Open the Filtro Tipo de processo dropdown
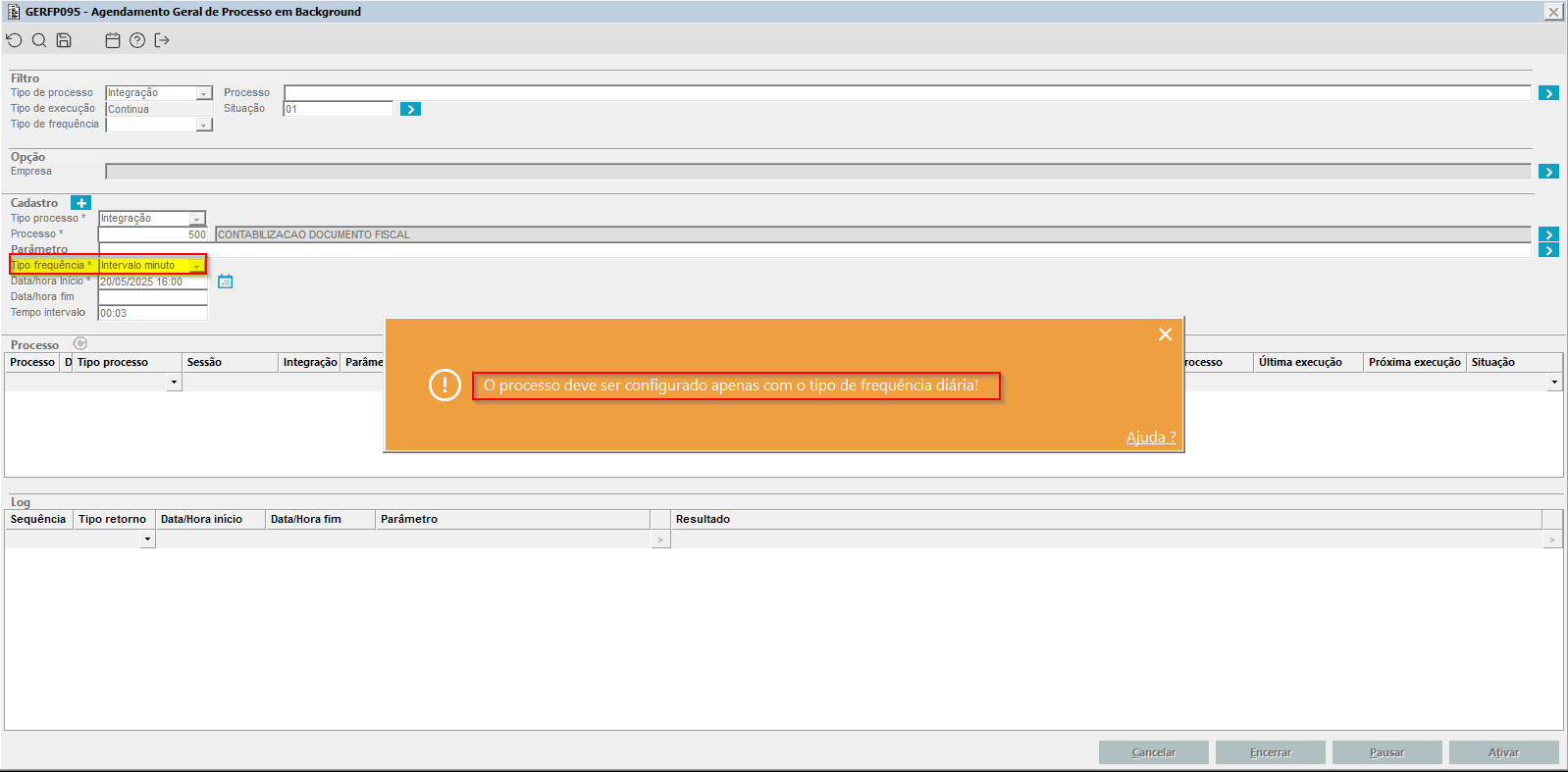The width and height of the screenshot is (1568, 772). (204, 93)
